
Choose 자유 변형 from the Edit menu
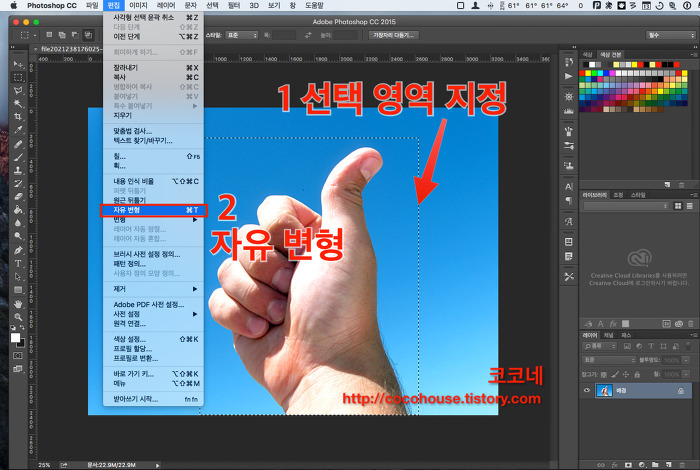153,210
